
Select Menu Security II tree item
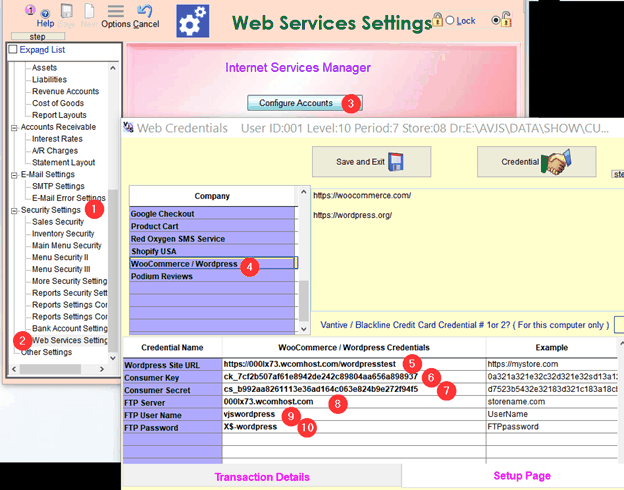point(60,258)
